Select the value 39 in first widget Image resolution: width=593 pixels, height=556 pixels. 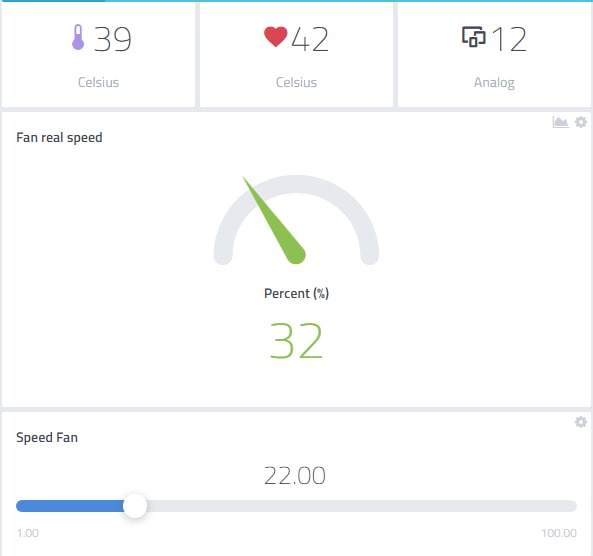pos(112,39)
